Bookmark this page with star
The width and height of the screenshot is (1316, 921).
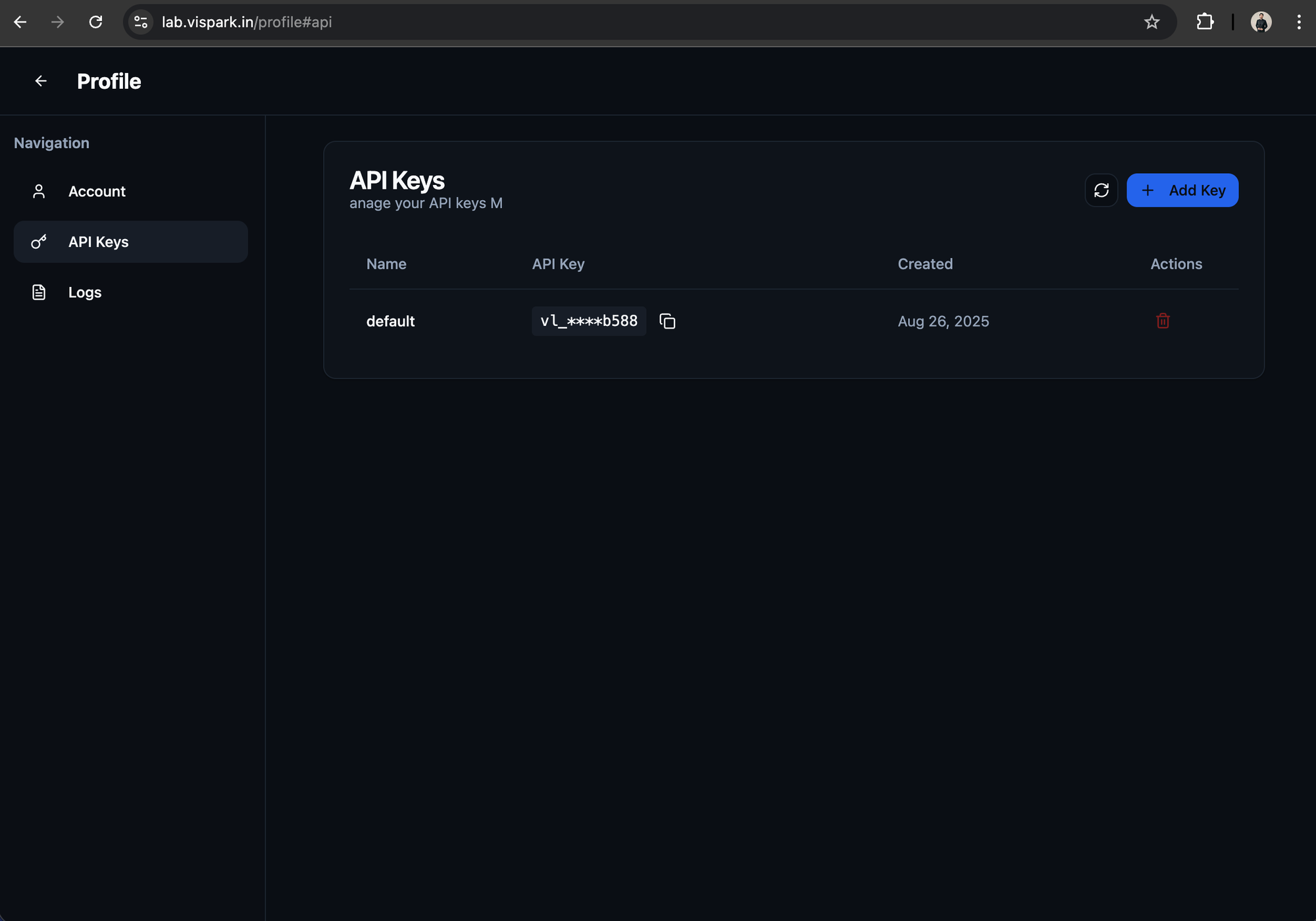[1151, 22]
